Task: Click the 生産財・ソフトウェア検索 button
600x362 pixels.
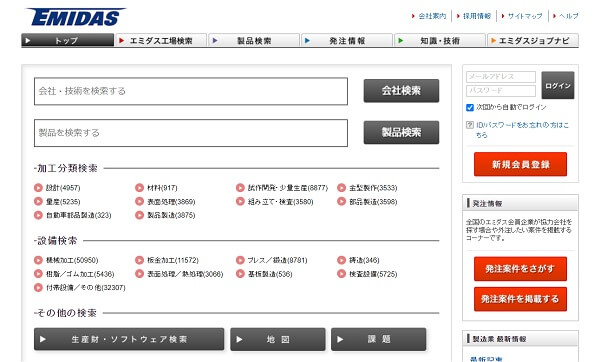Action: [129, 339]
